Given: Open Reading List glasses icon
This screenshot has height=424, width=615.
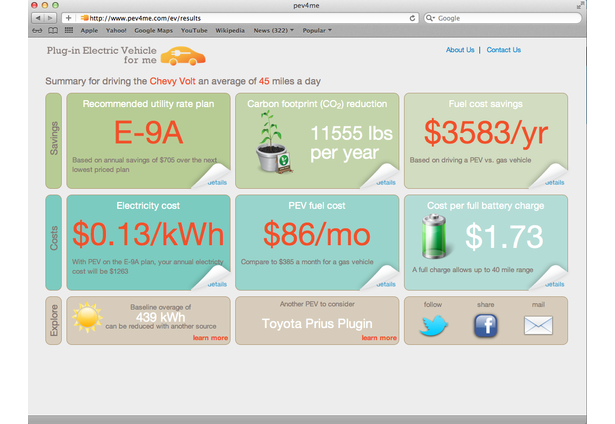Looking at the screenshot, I should coord(37,30).
